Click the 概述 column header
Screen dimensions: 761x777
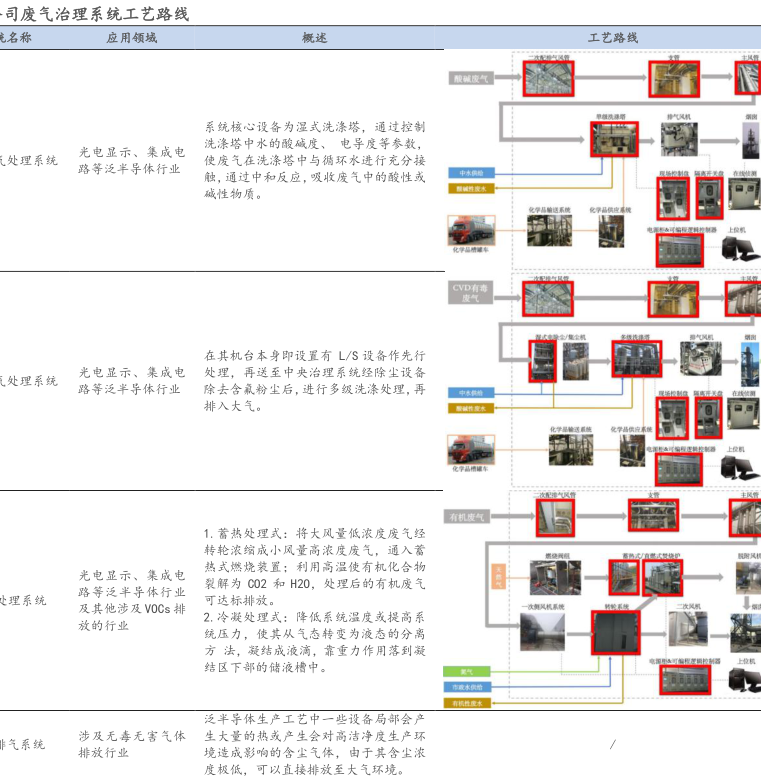pyautogui.click(x=314, y=37)
